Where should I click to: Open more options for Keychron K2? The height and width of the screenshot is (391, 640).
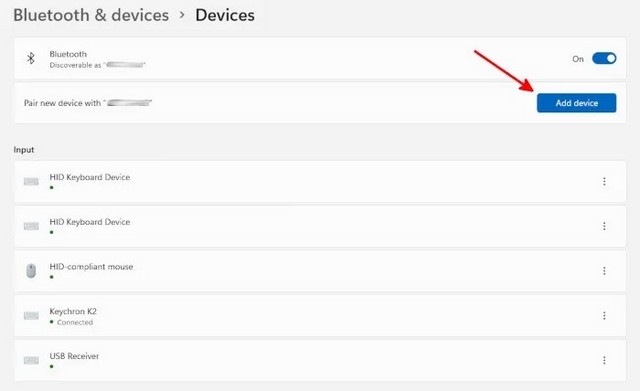(604, 315)
